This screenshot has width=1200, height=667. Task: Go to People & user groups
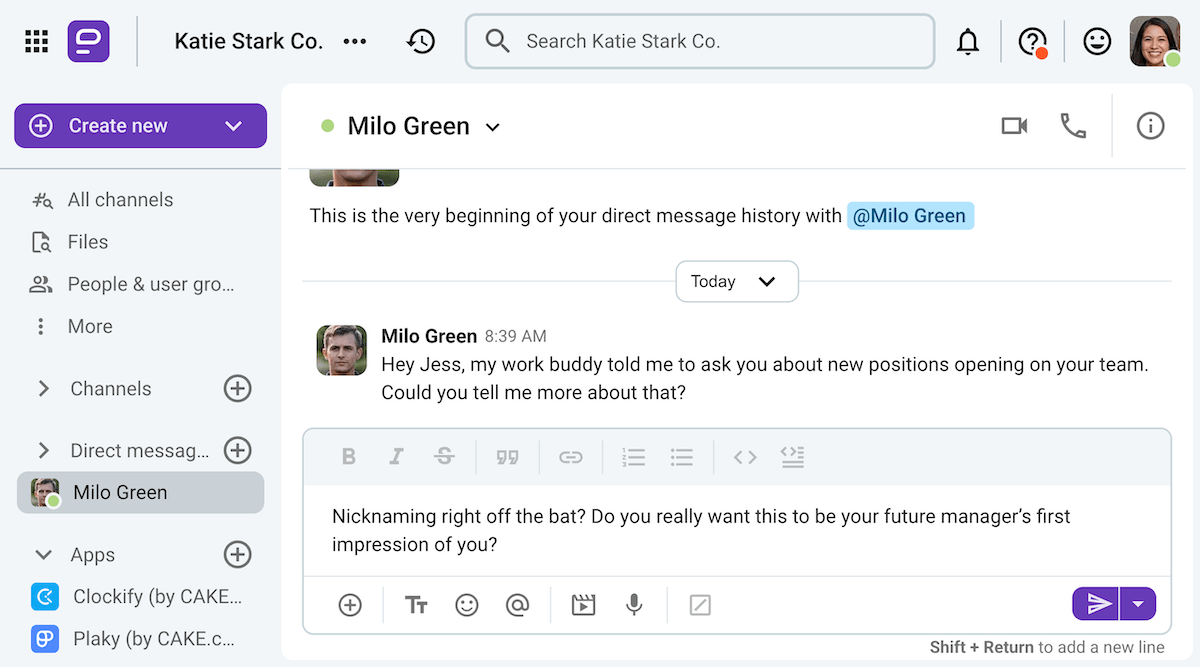point(150,283)
